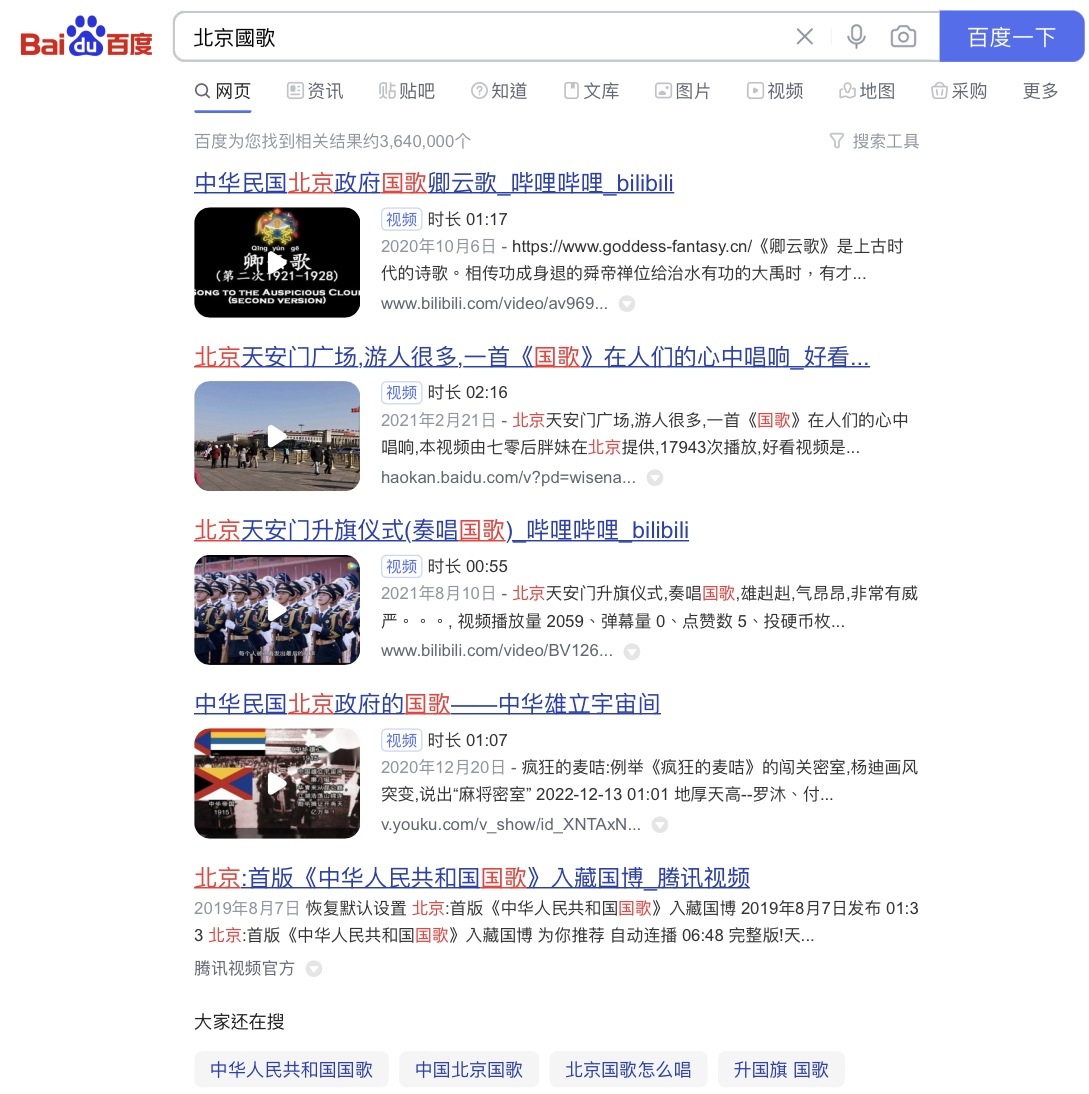Click the v.youku.com/v_show URL

click(x=511, y=825)
